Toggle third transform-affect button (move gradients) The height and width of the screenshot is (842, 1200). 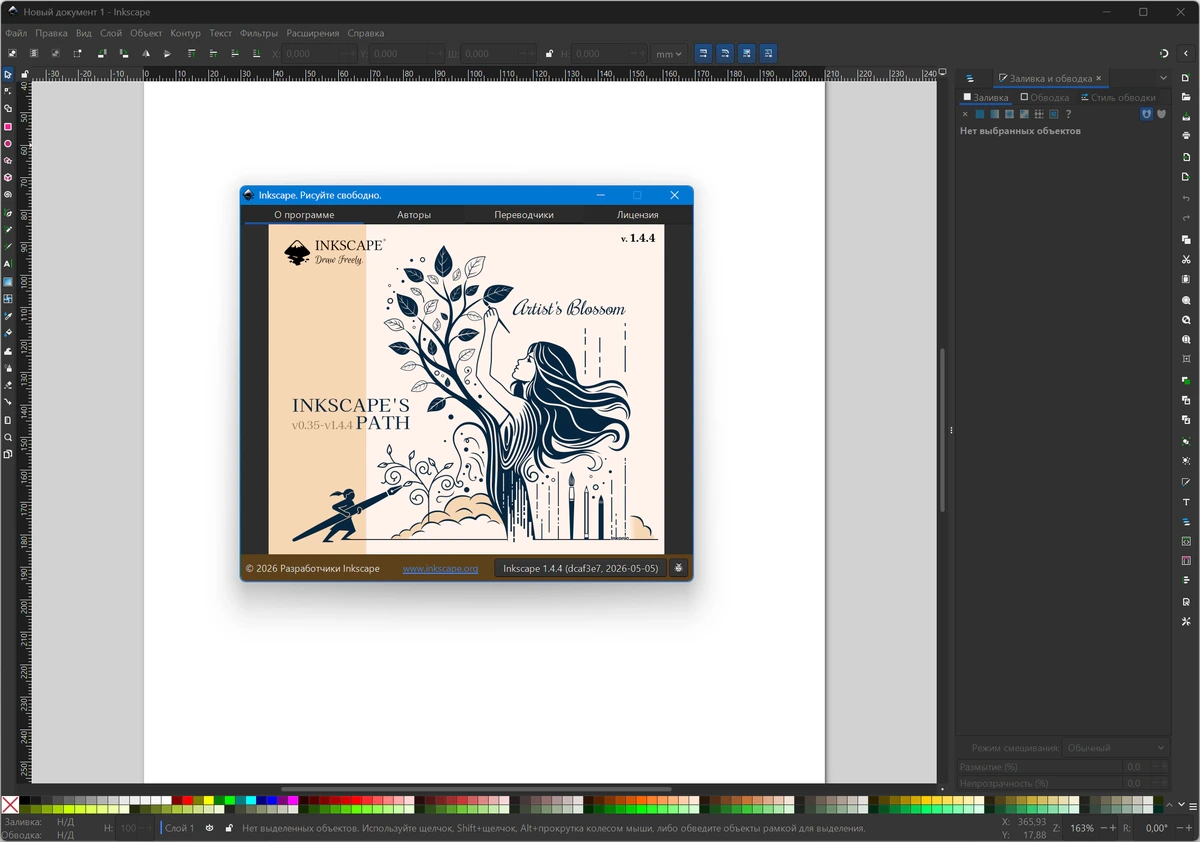747,54
